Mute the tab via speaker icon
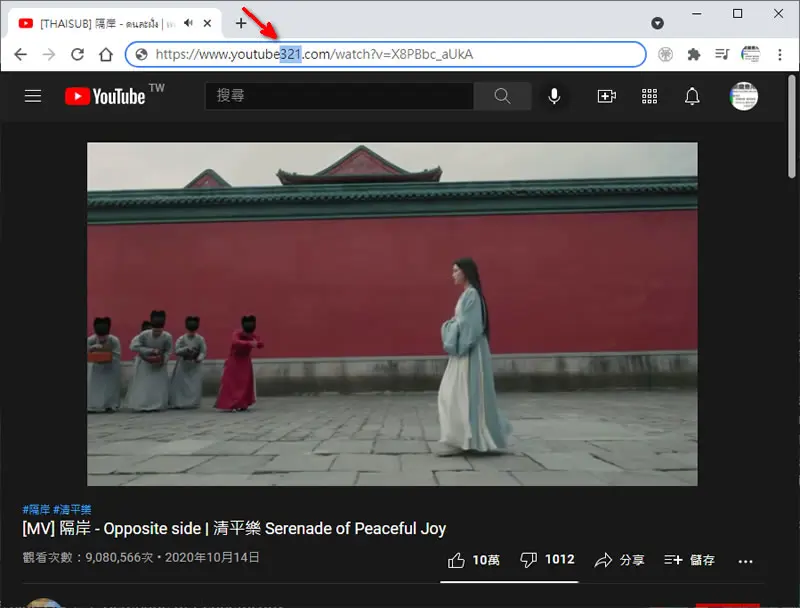 point(189,23)
